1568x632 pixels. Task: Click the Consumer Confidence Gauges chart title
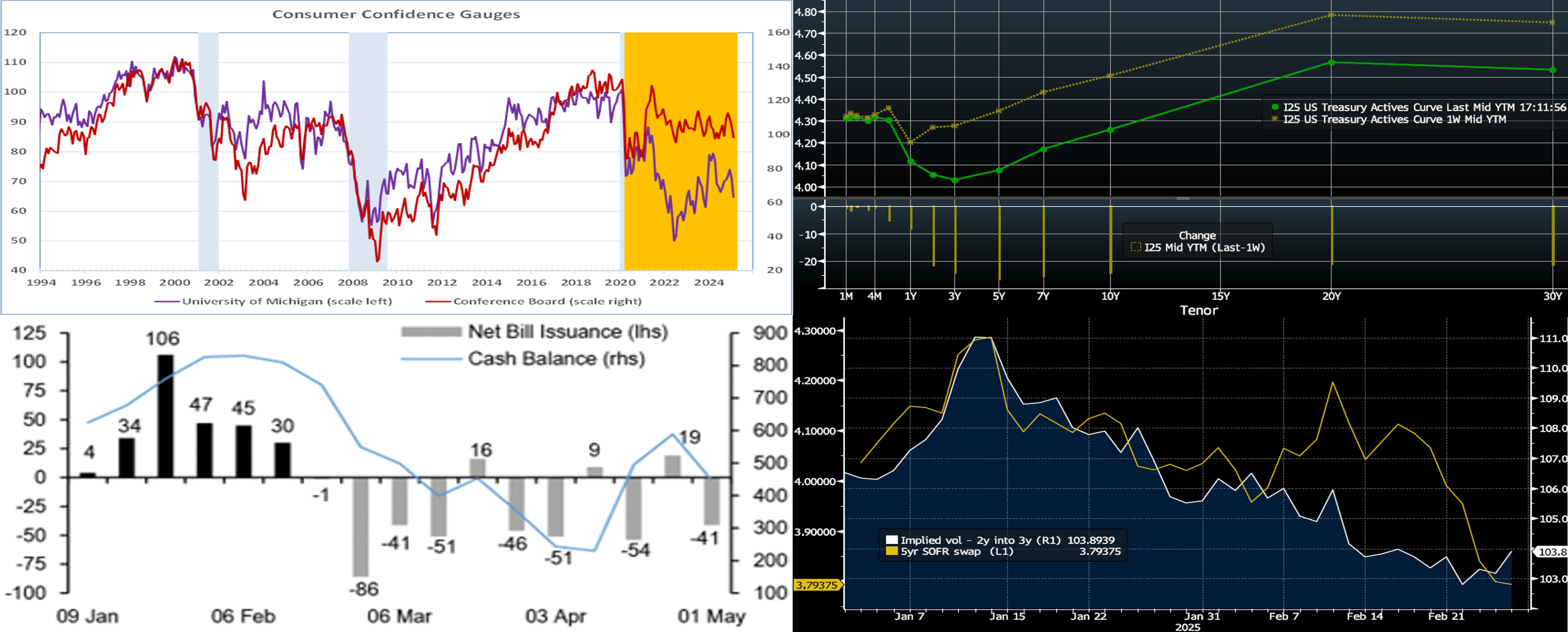pos(396,14)
